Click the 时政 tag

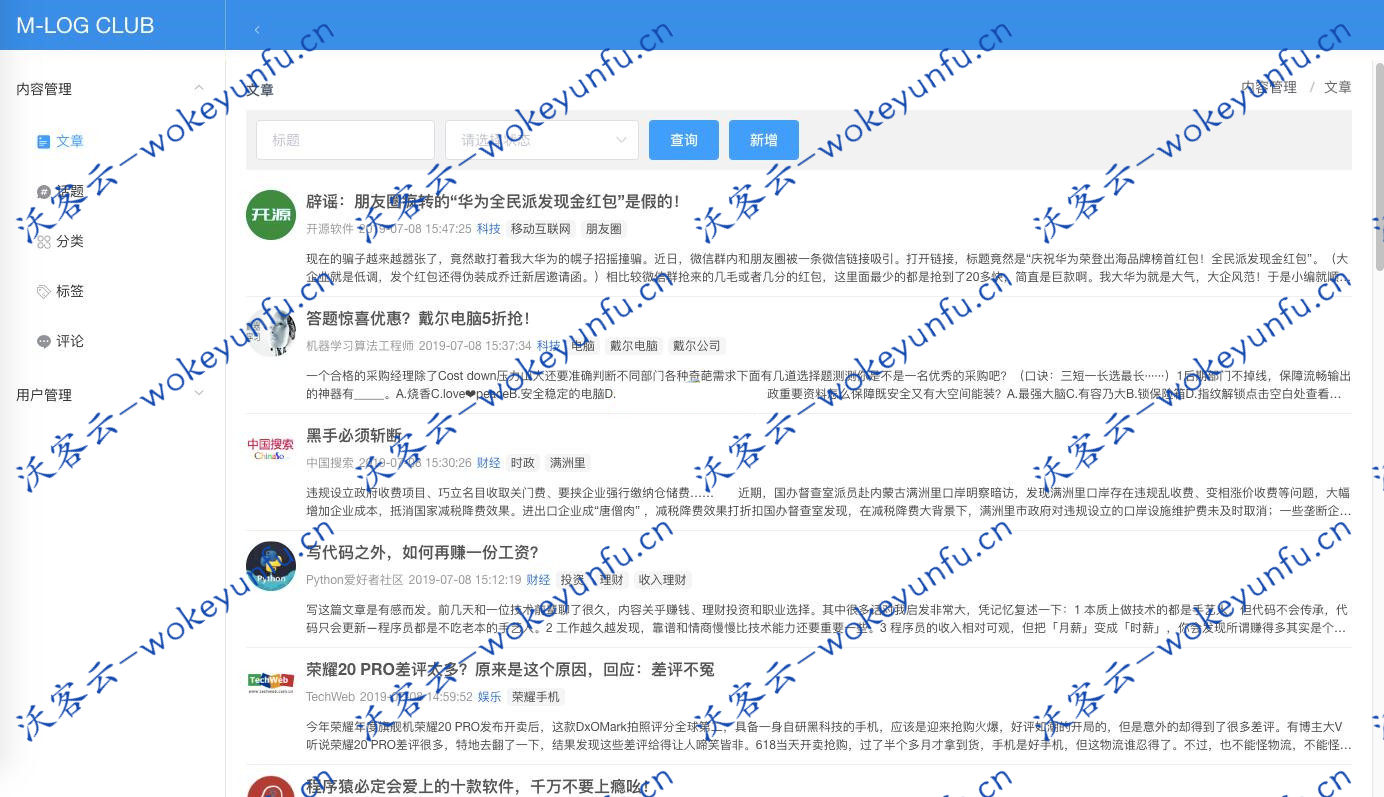pos(523,463)
